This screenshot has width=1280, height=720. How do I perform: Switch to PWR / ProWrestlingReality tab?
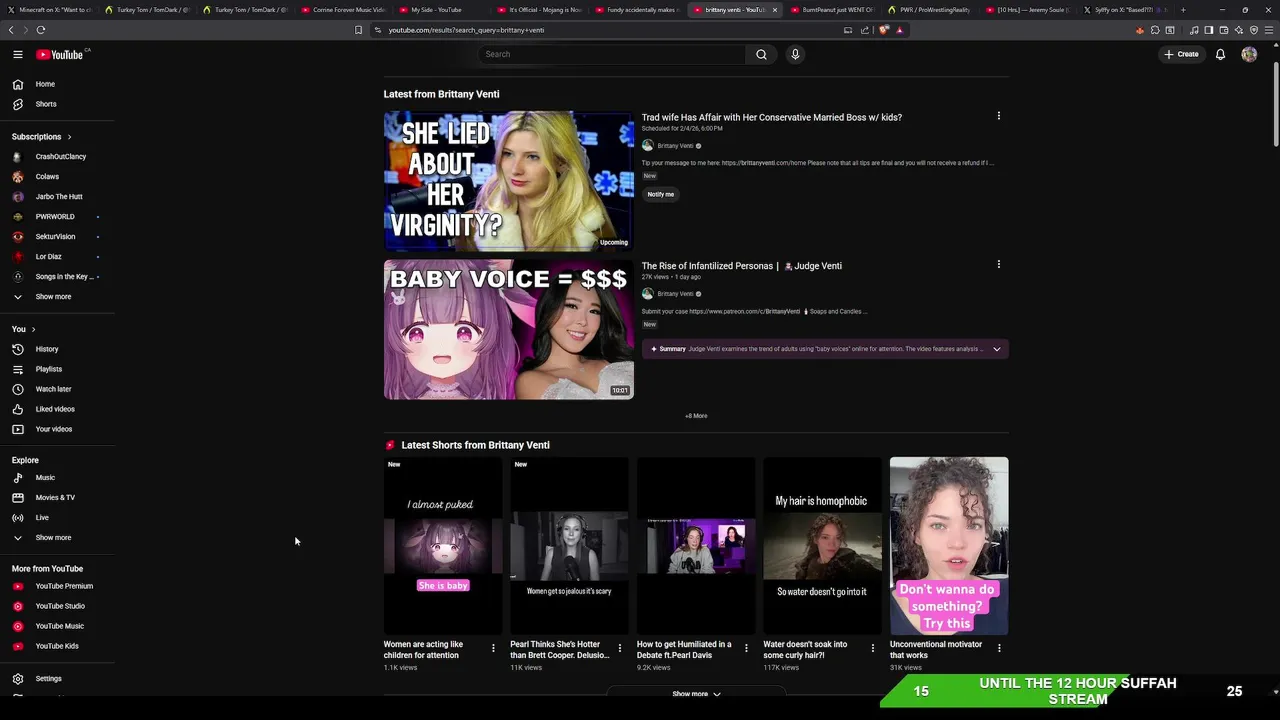[931, 10]
